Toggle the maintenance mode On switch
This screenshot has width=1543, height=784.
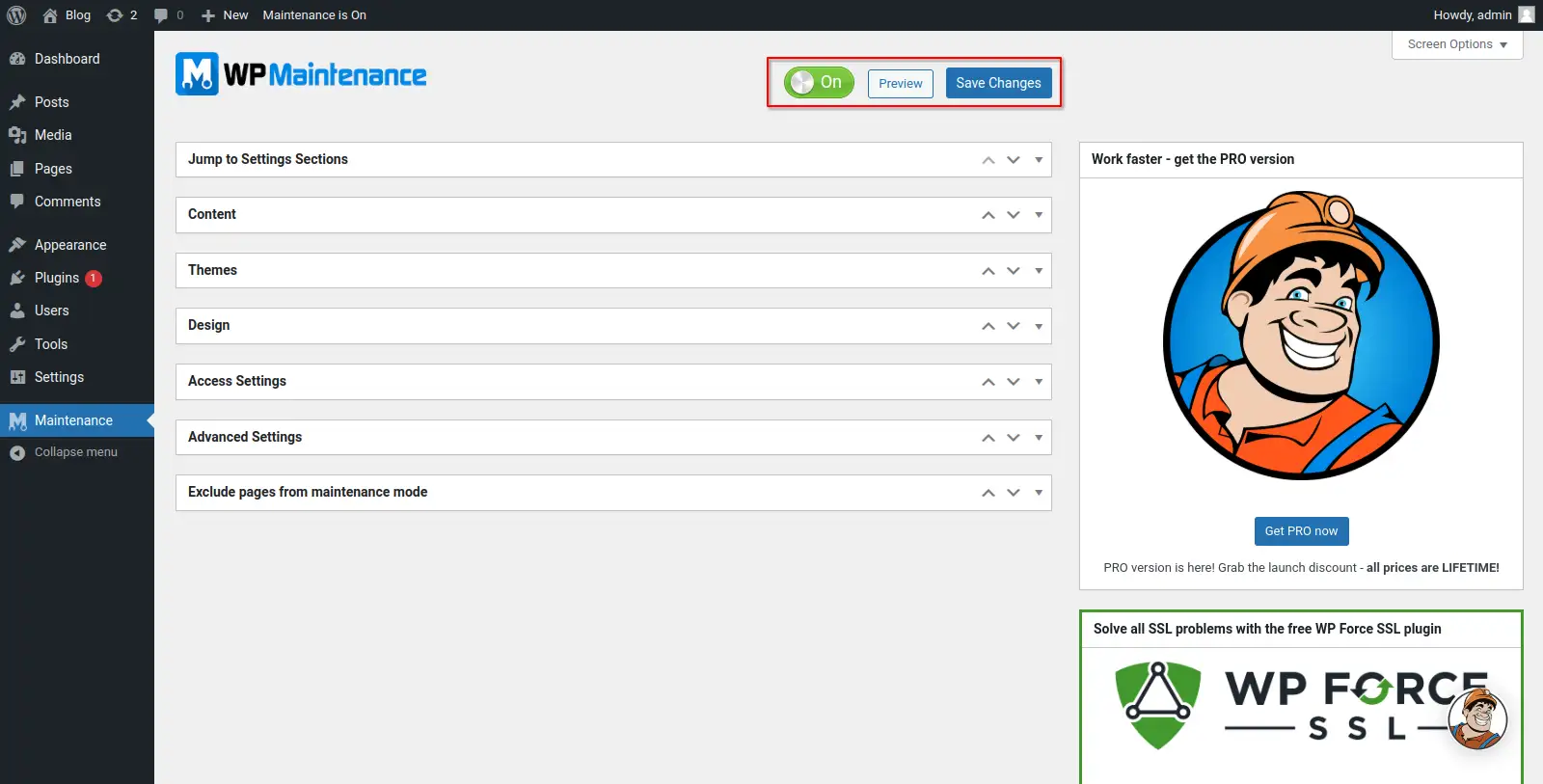(819, 83)
